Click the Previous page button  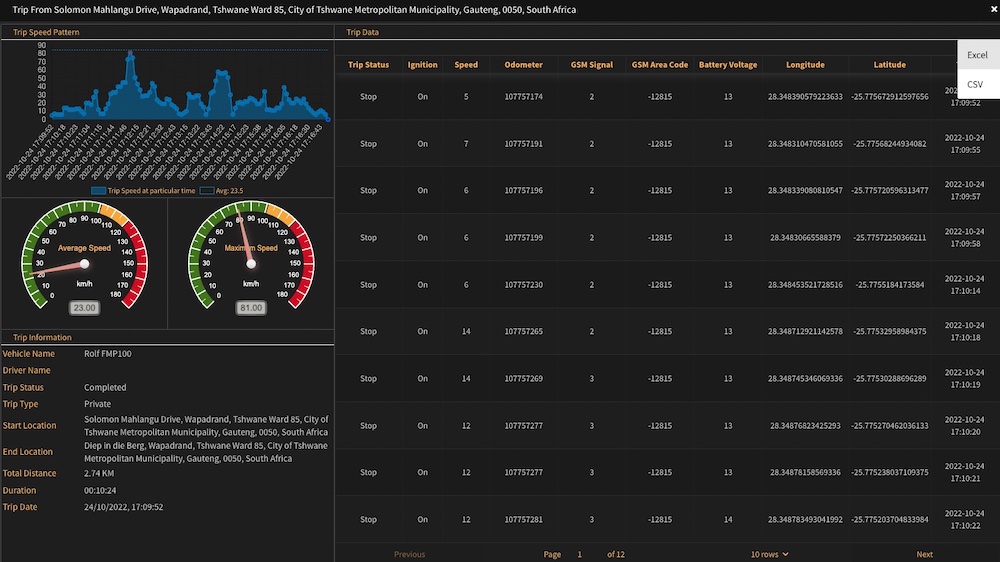(409, 554)
